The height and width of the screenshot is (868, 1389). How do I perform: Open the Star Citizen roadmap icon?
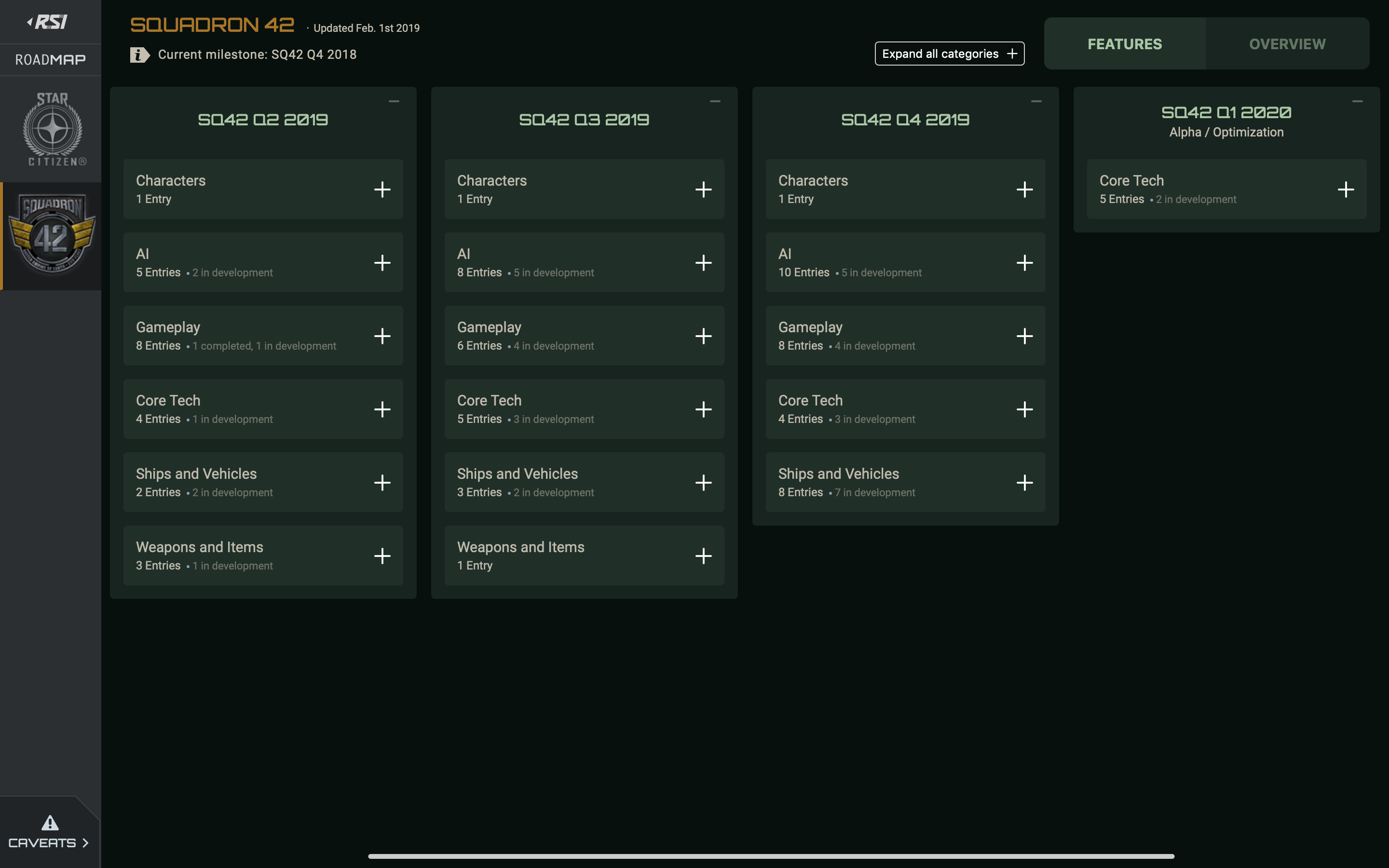click(x=52, y=129)
